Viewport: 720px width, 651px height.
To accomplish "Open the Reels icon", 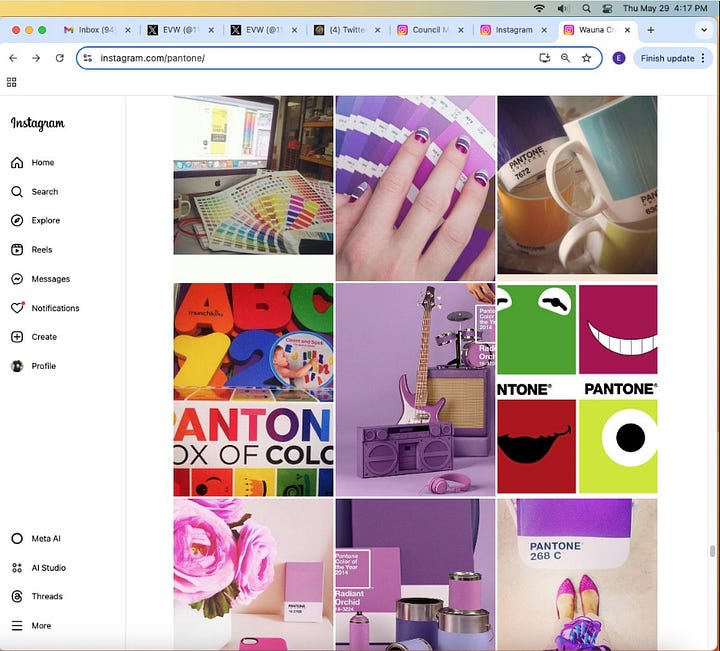I will click(17, 250).
